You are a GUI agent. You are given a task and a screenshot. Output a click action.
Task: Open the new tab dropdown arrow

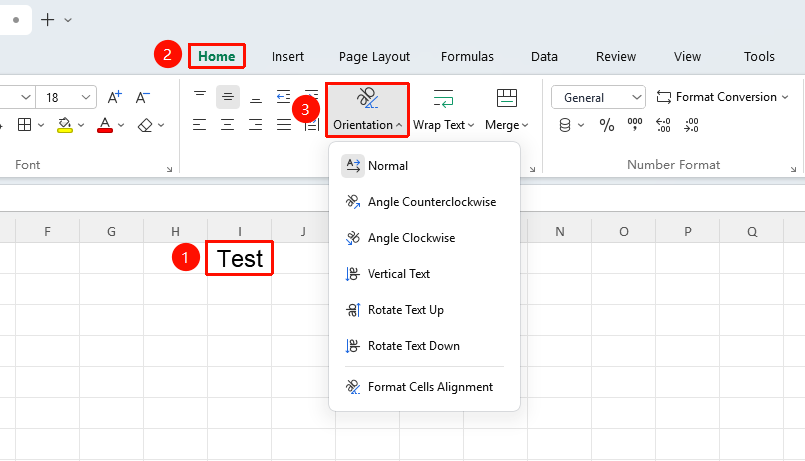point(68,21)
